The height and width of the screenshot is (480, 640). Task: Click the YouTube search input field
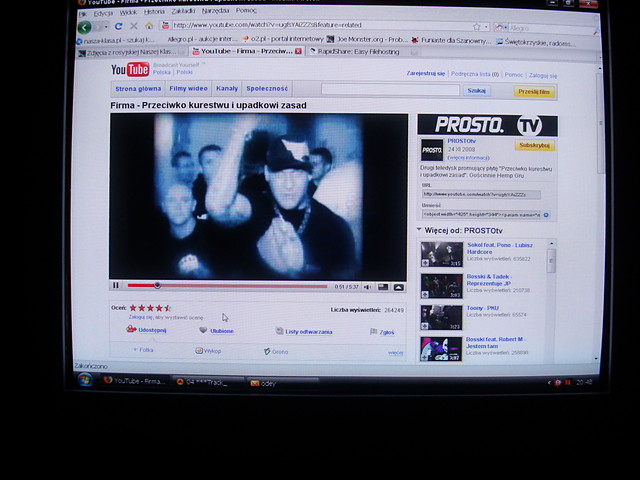pos(390,89)
